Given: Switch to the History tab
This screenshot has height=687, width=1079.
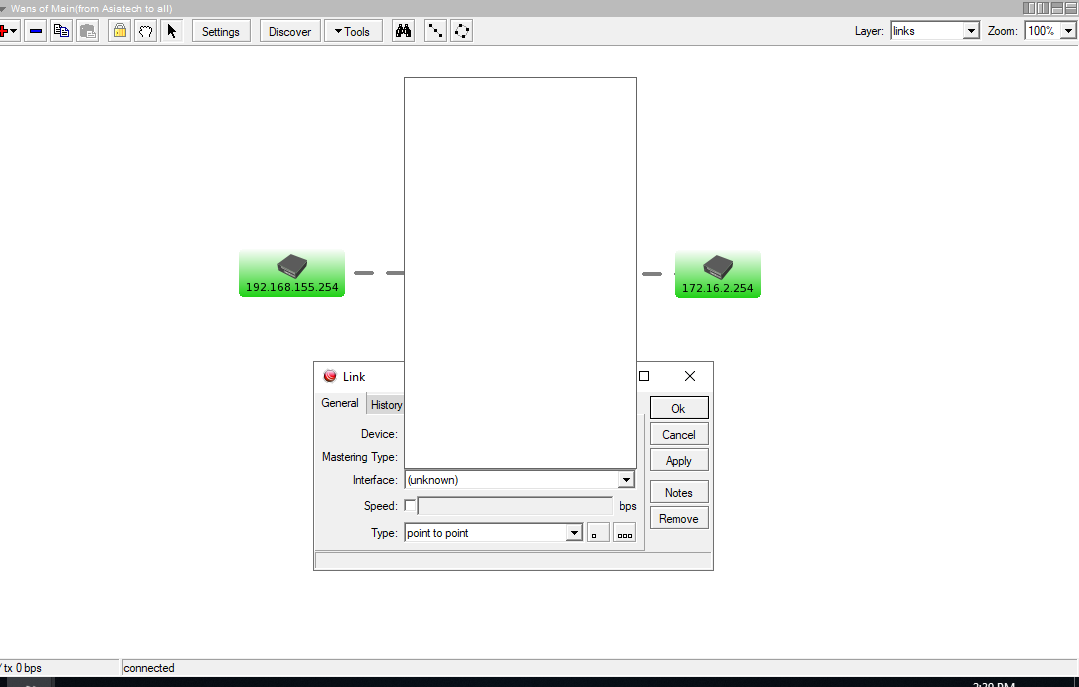Looking at the screenshot, I should [x=386, y=405].
